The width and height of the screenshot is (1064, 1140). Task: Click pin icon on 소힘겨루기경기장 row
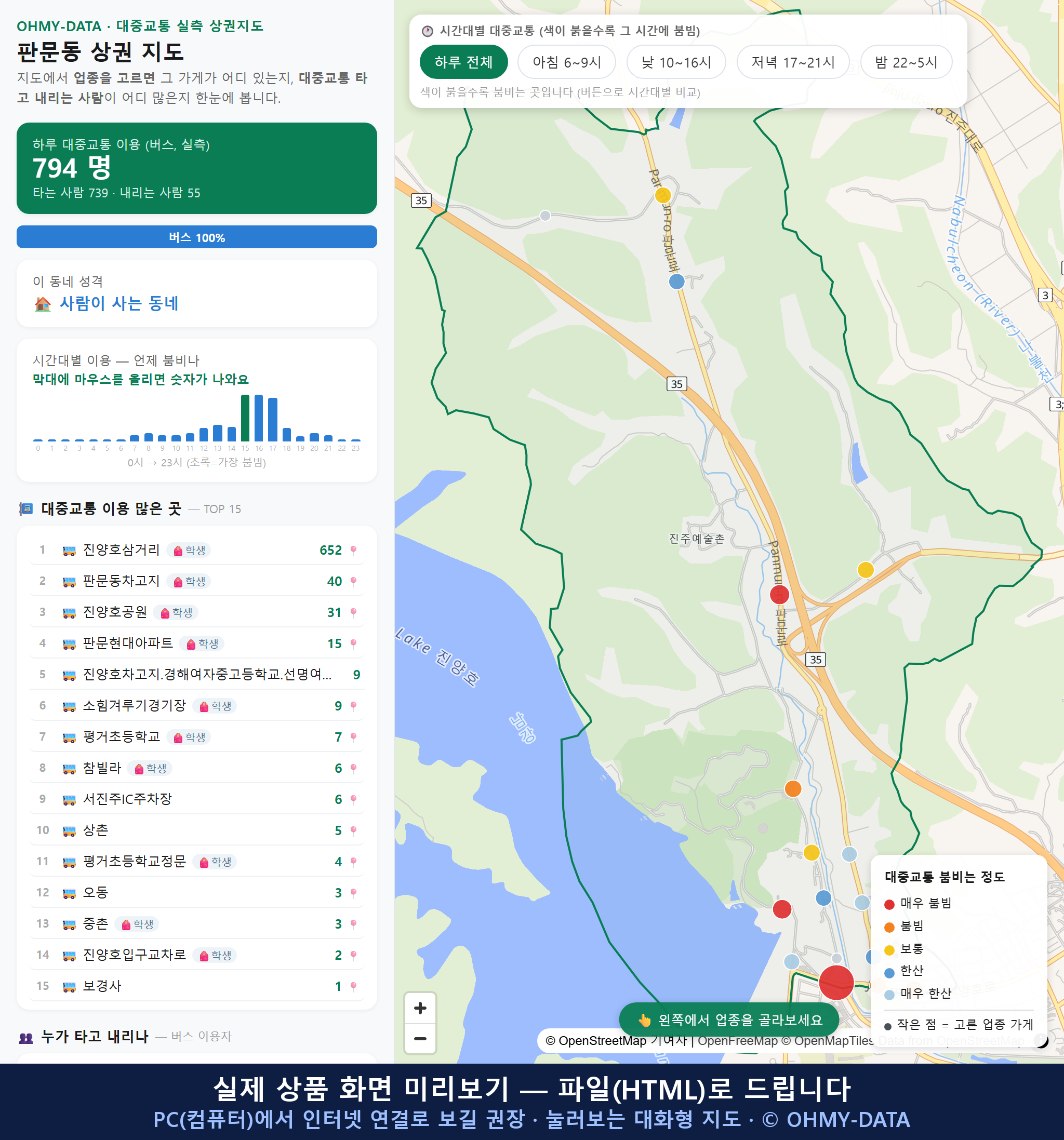pos(353,706)
